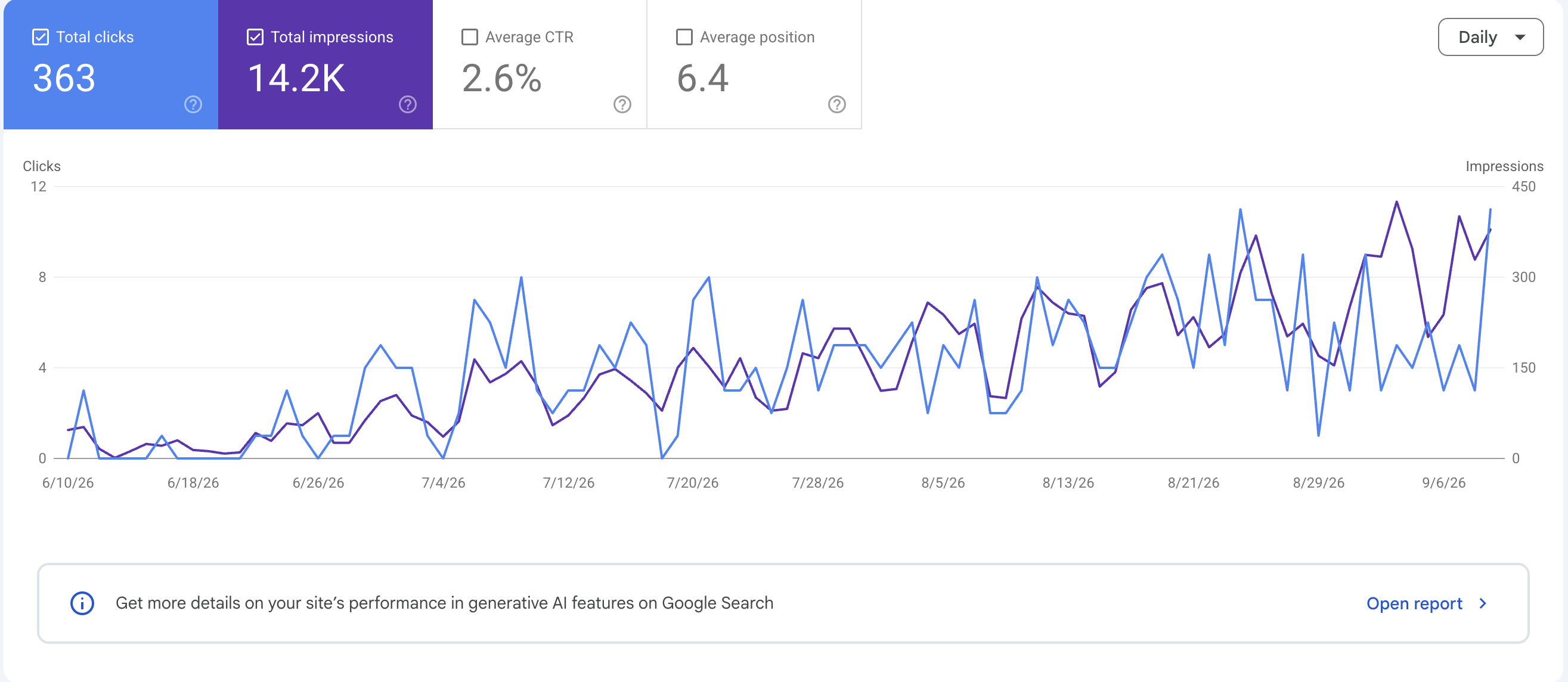Screen dimensions: 1568x682
Task: Open the Daily granularity dropdown
Action: coord(1490,37)
